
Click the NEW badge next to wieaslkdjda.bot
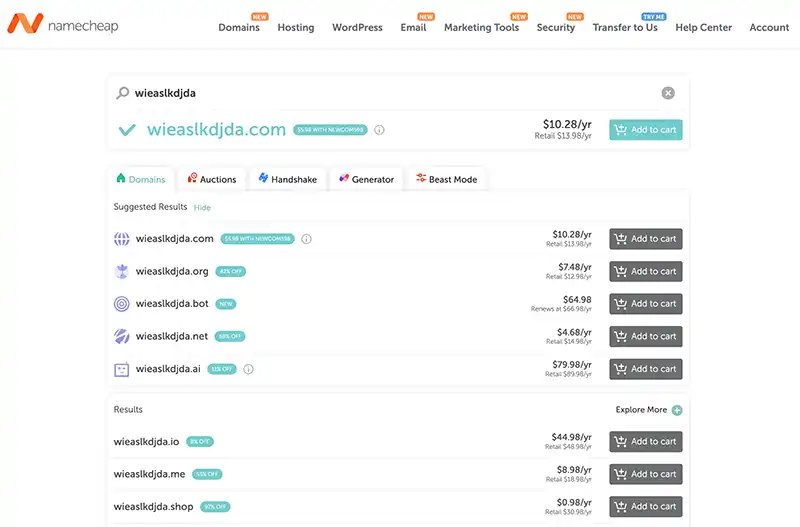(226, 304)
